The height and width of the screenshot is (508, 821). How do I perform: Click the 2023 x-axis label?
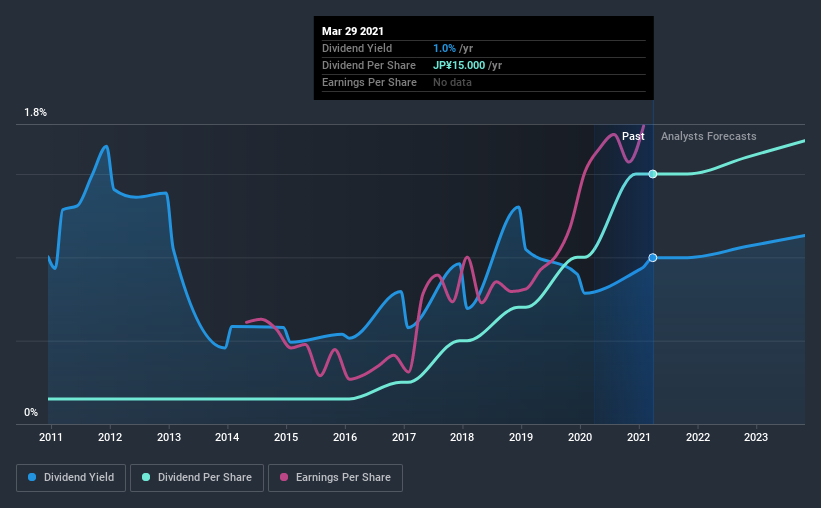coord(756,437)
